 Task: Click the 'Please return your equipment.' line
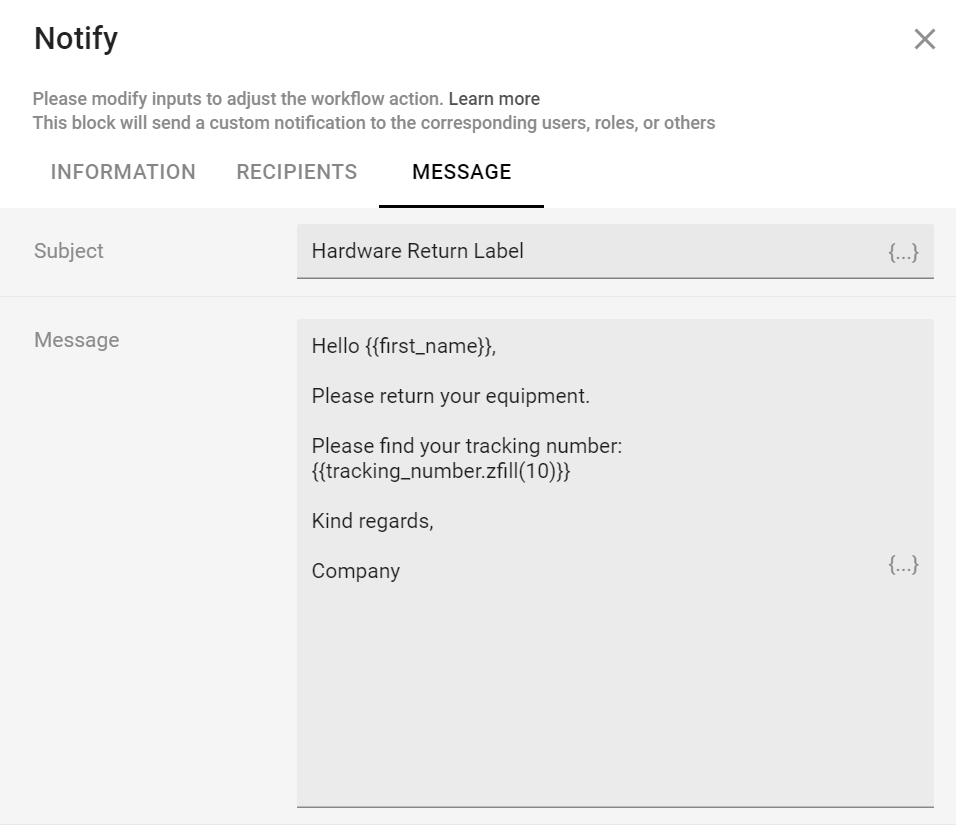coord(450,396)
